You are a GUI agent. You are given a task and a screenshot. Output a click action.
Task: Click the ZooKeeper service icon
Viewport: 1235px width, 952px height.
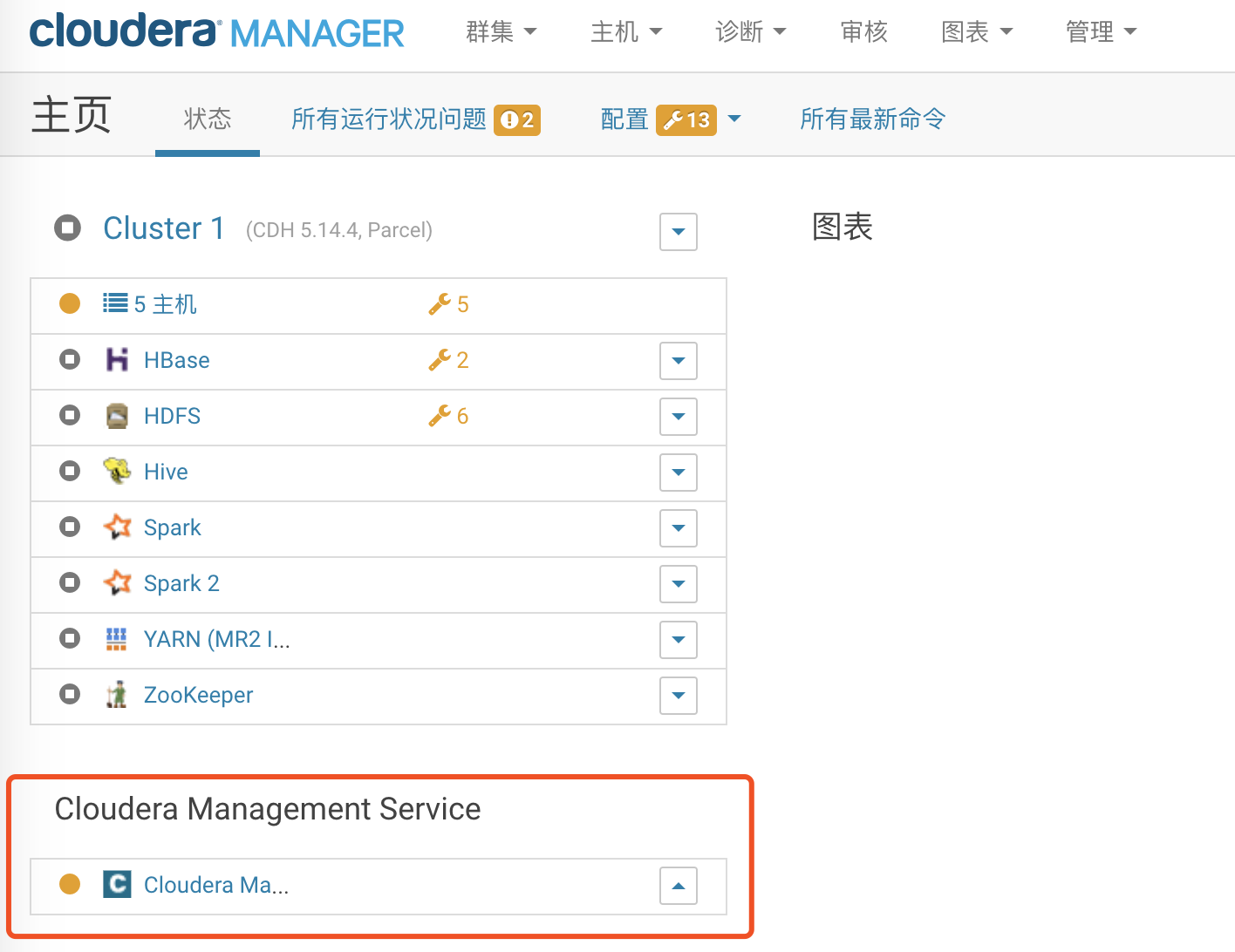pyautogui.click(x=117, y=695)
